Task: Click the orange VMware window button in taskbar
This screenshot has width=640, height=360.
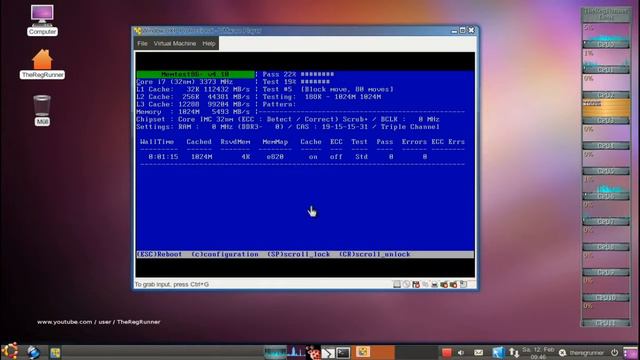Action: coord(373,352)
